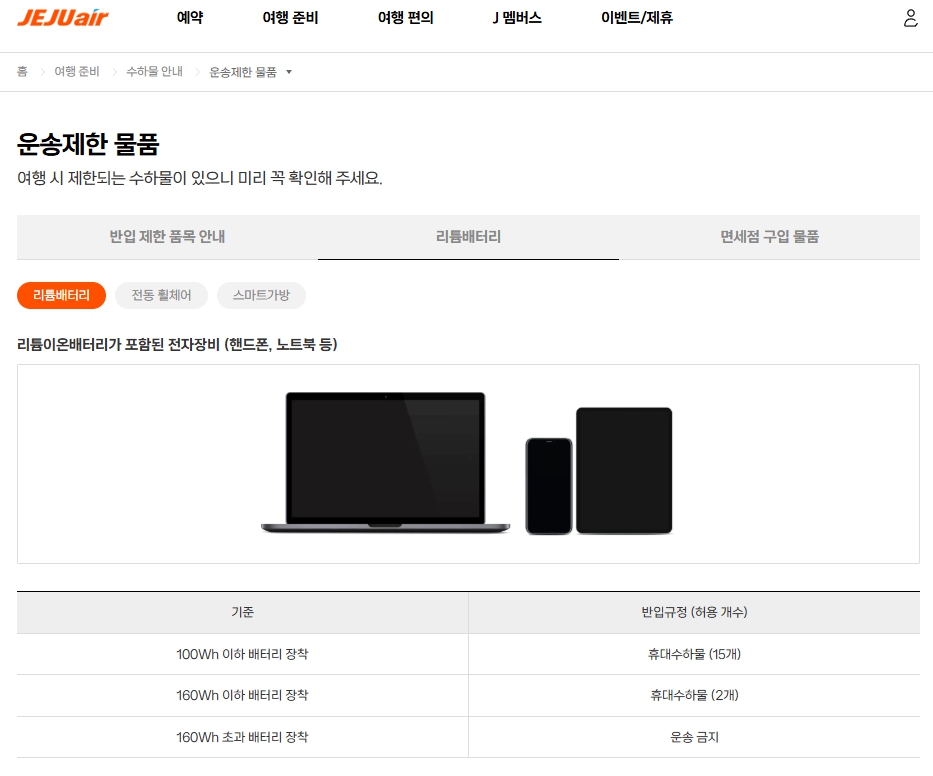Click the 반입규정 (허용 개수) column header
The image size is (933, 776).
[694, 612]
